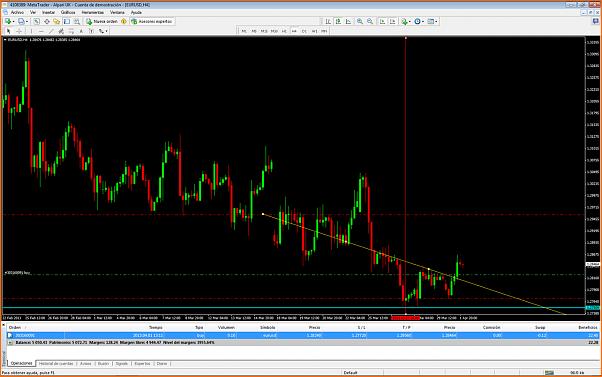Click the Profiles toolbar icon
Viewport: 602px width, 377px height.
coord(21,21)
